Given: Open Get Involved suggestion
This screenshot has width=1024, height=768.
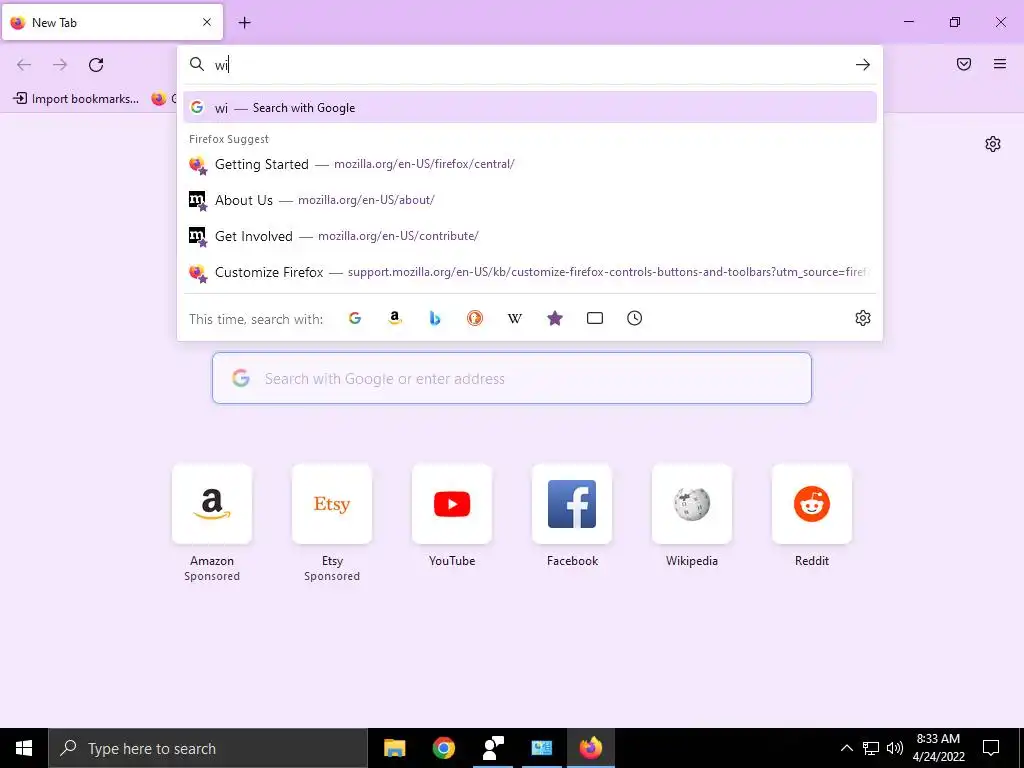Looking at the screenshot, I should point(530,236).
